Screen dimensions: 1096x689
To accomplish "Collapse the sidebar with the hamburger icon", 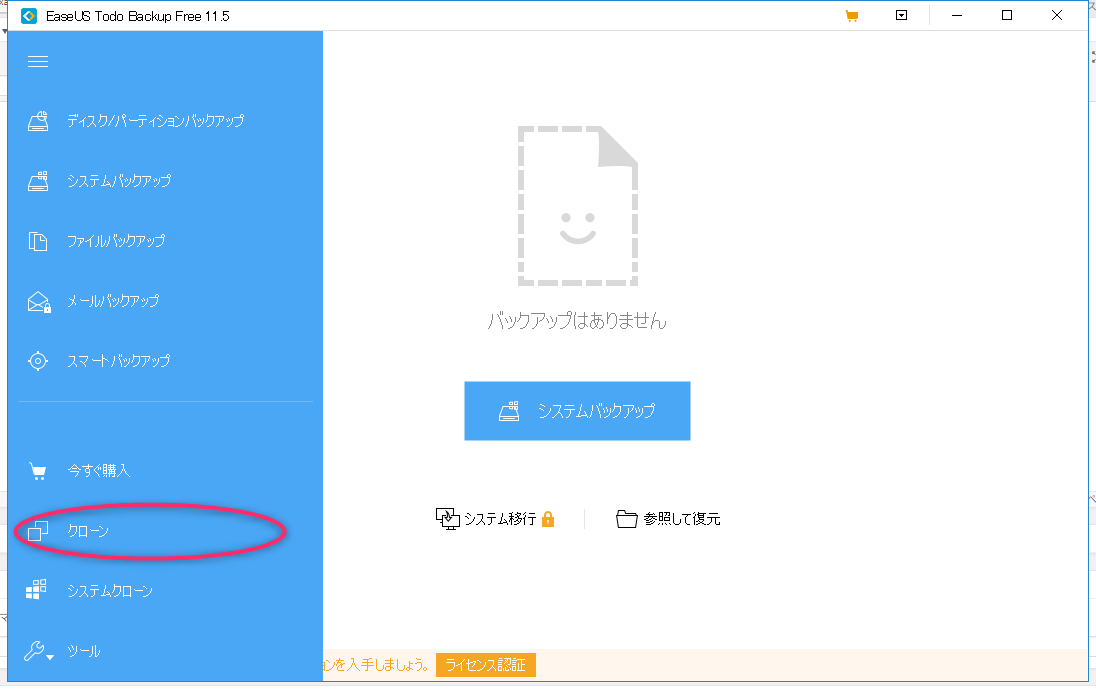I will click(38, 61).
